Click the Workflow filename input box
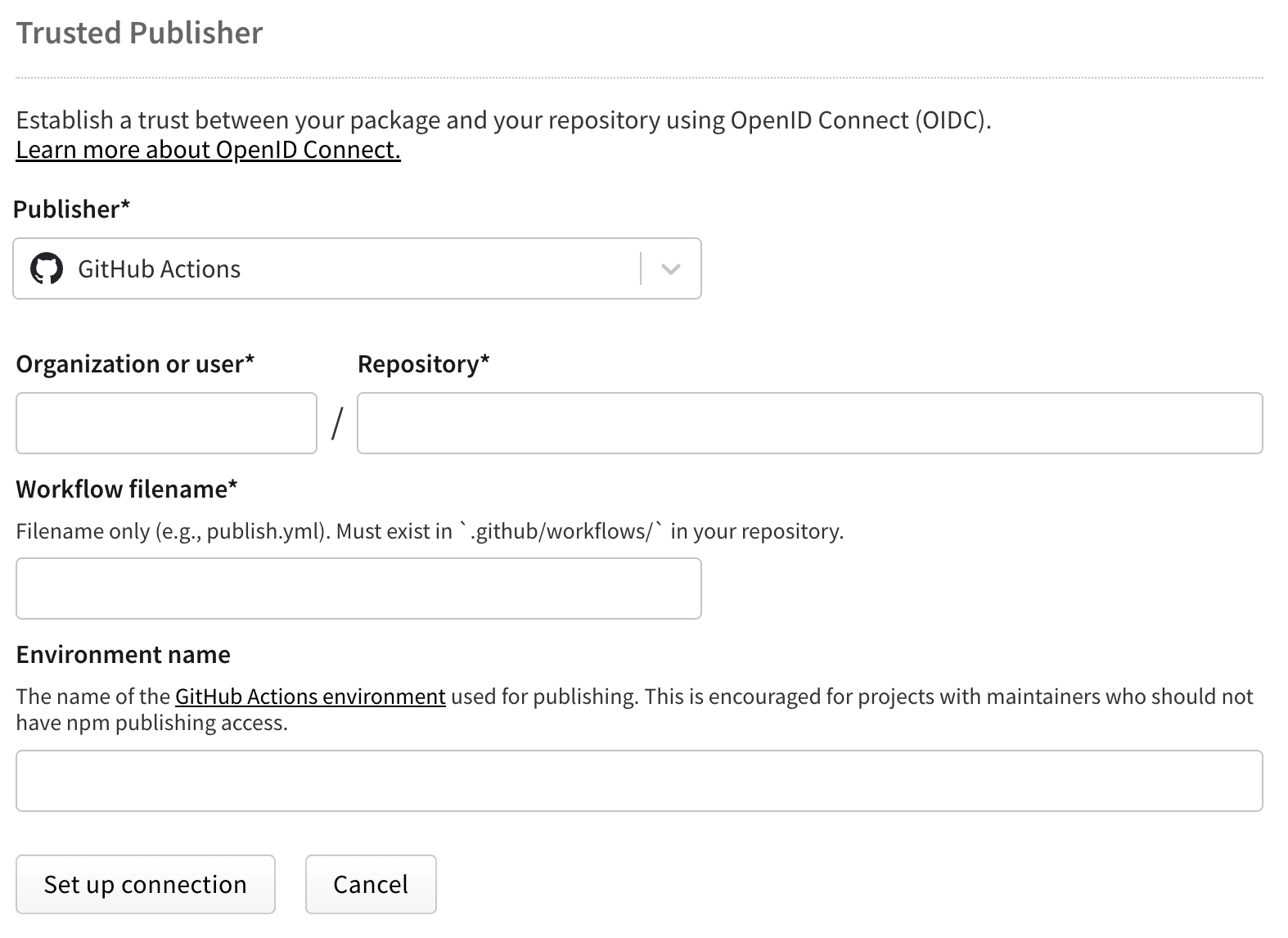Image resolution: width=1288 pixels, height=938 pixels. (x=356, y=588)
